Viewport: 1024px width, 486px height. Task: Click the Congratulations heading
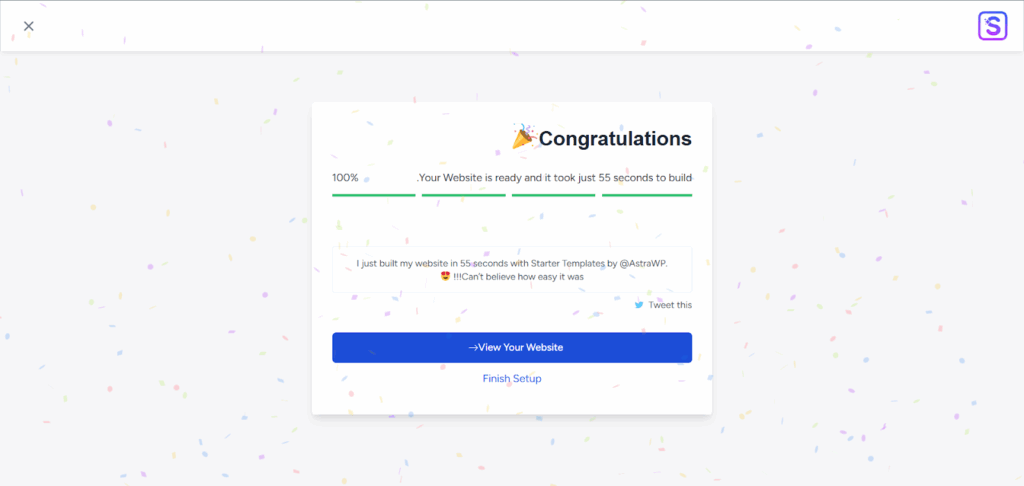click(615, 138)
